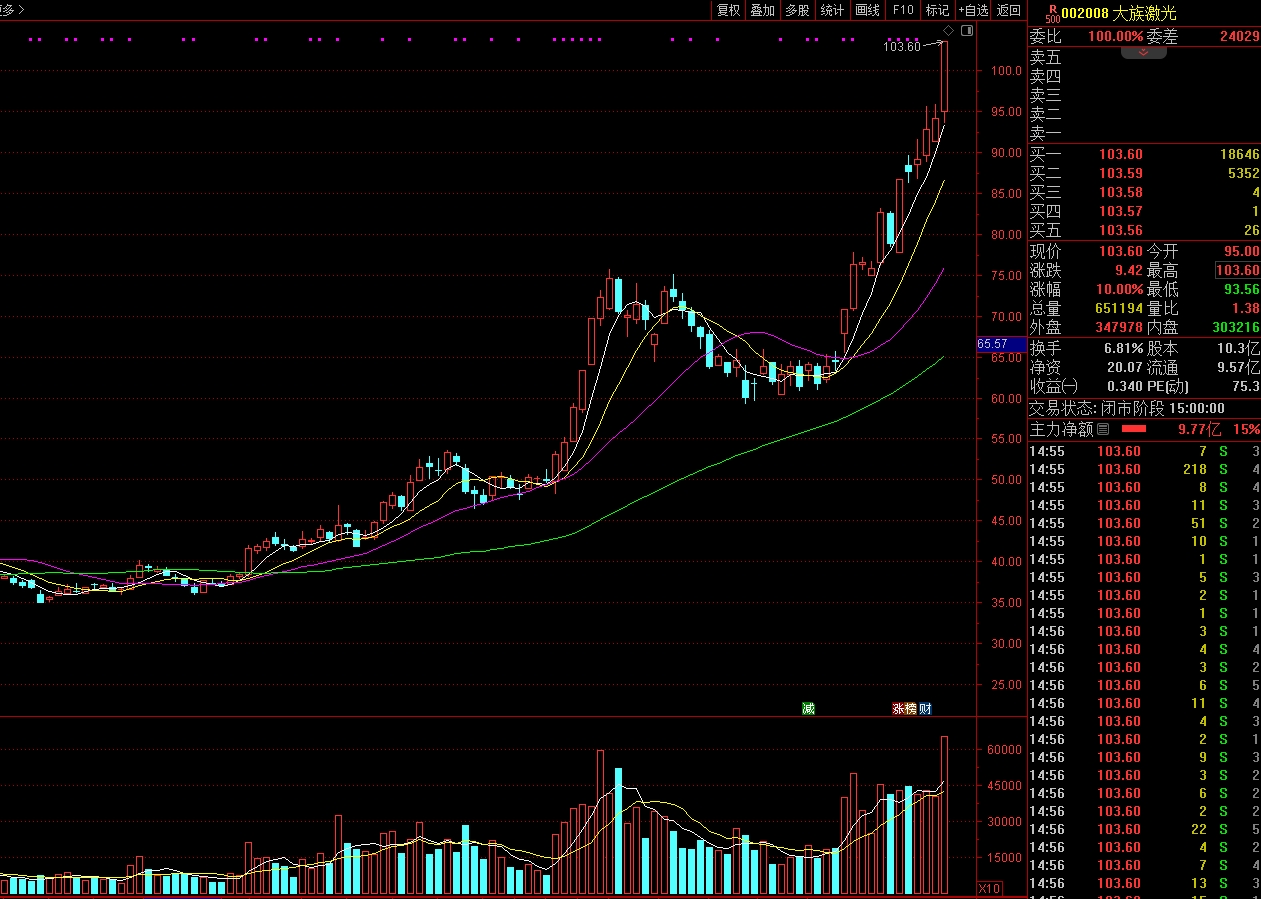Select the 画线 drawing tool button

tap(867, 10)
